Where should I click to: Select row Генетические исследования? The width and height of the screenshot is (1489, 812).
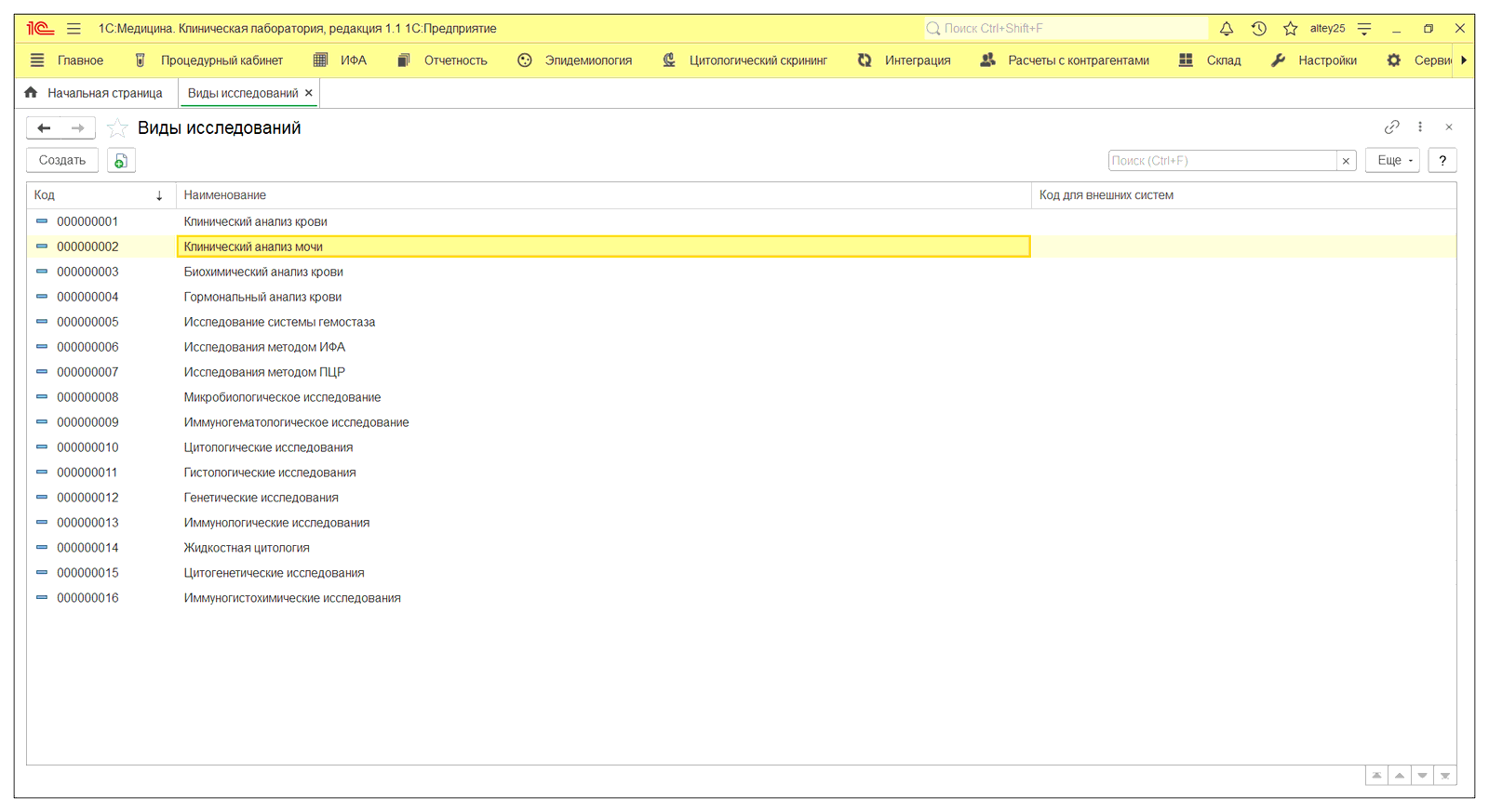click(x=741, y=498)
